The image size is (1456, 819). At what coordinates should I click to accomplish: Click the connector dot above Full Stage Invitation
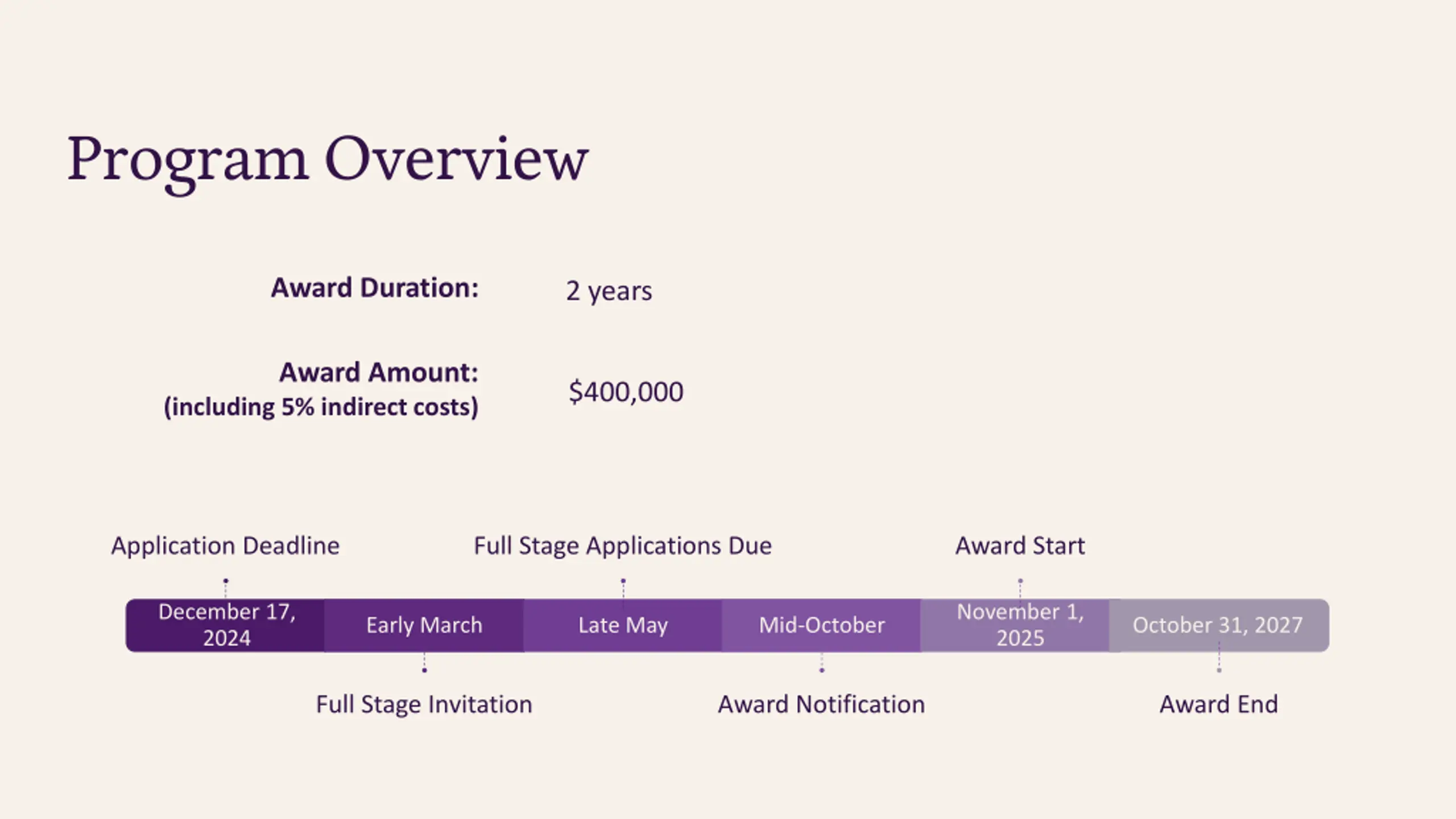[424, 671]
